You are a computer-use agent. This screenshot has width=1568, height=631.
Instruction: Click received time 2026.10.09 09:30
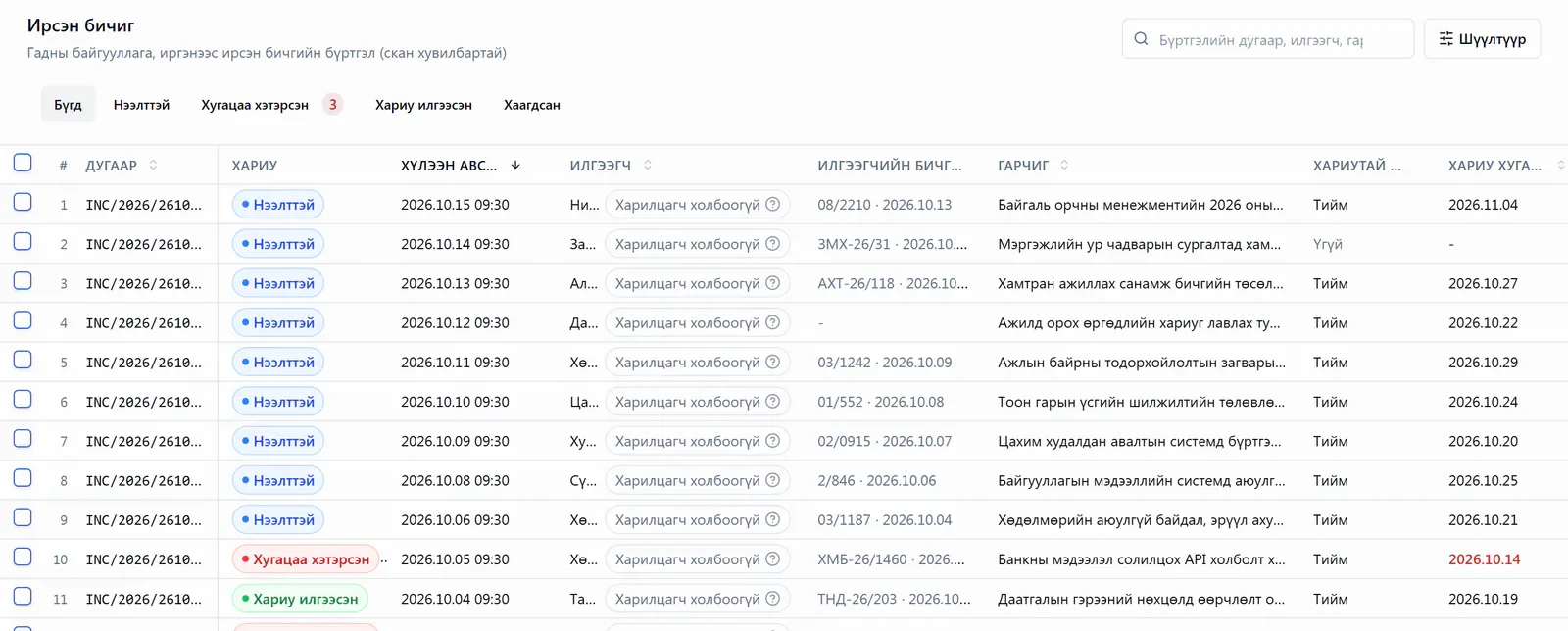click(455, 441)
